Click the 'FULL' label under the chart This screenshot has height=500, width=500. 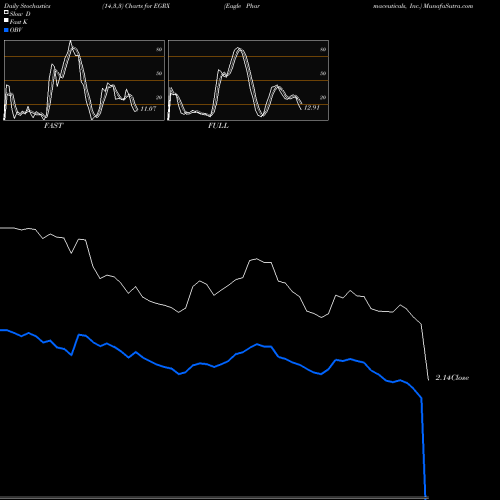click(x=218, y=126)
